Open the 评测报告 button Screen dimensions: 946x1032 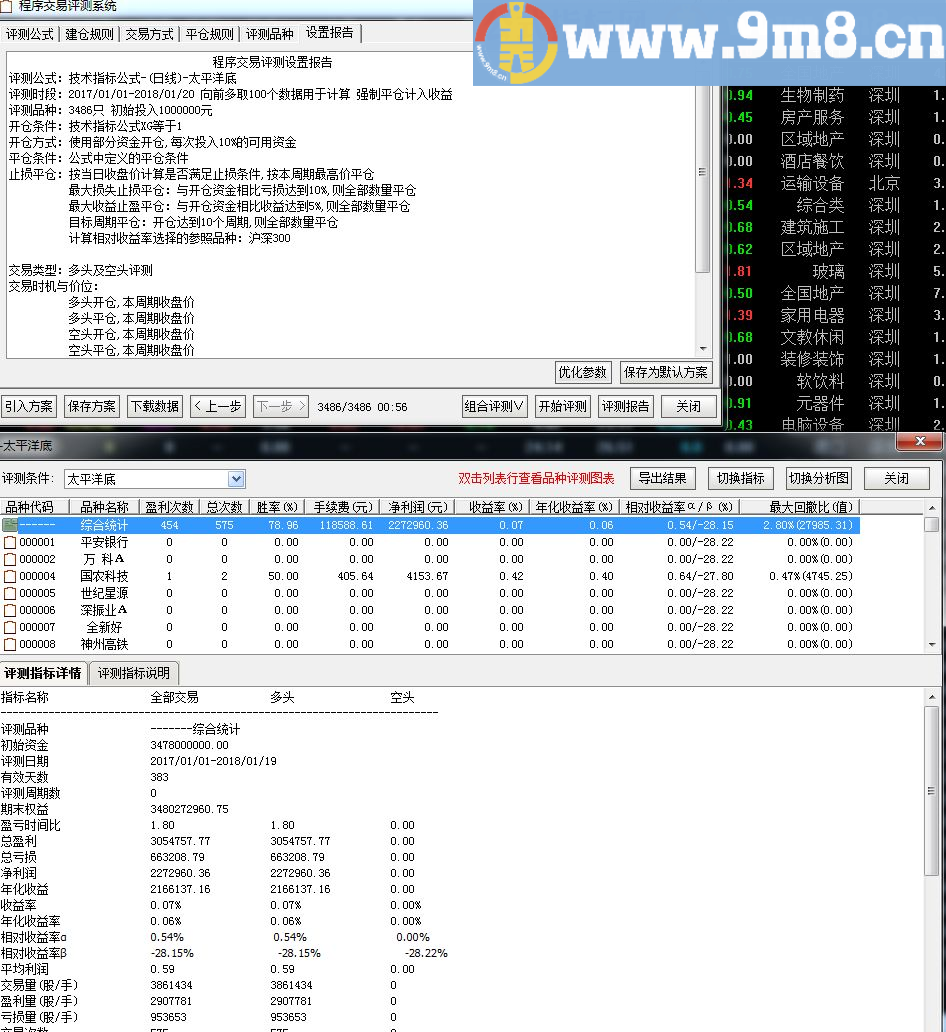[625, 407]
